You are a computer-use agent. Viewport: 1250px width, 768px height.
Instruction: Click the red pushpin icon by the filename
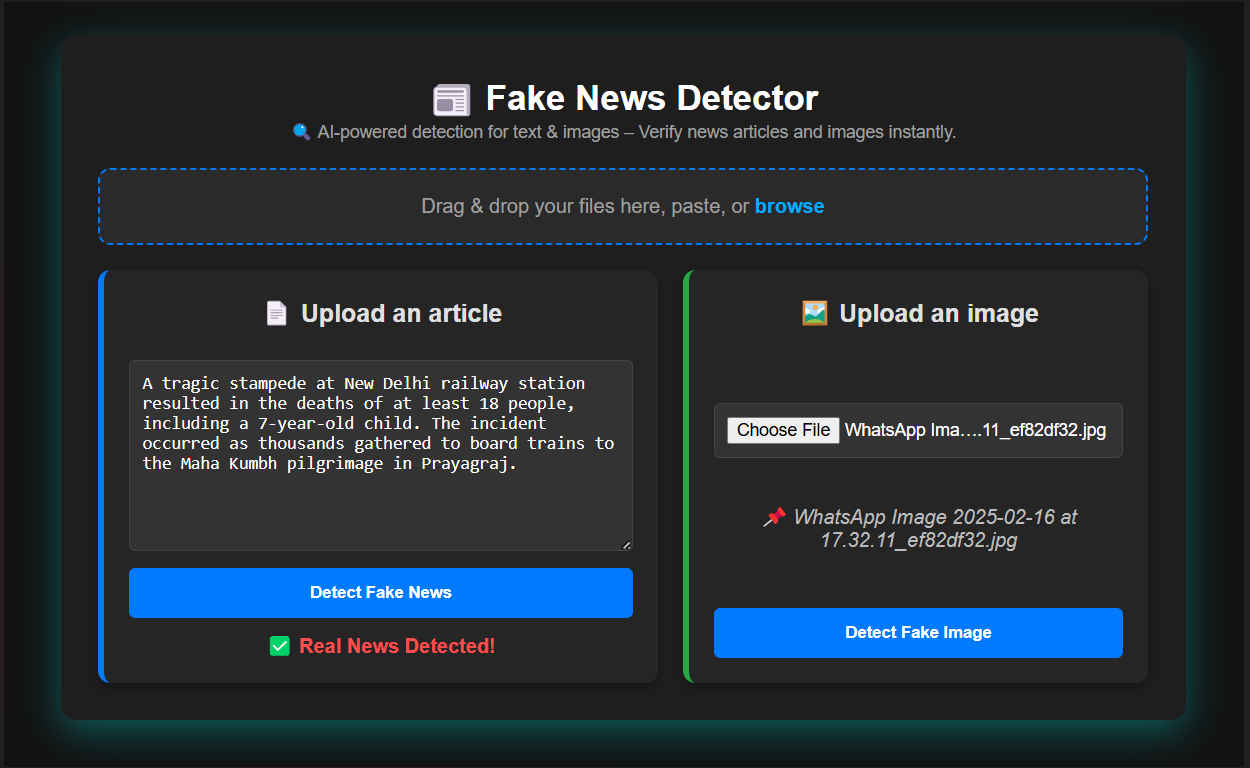click(x=773, y=518)
